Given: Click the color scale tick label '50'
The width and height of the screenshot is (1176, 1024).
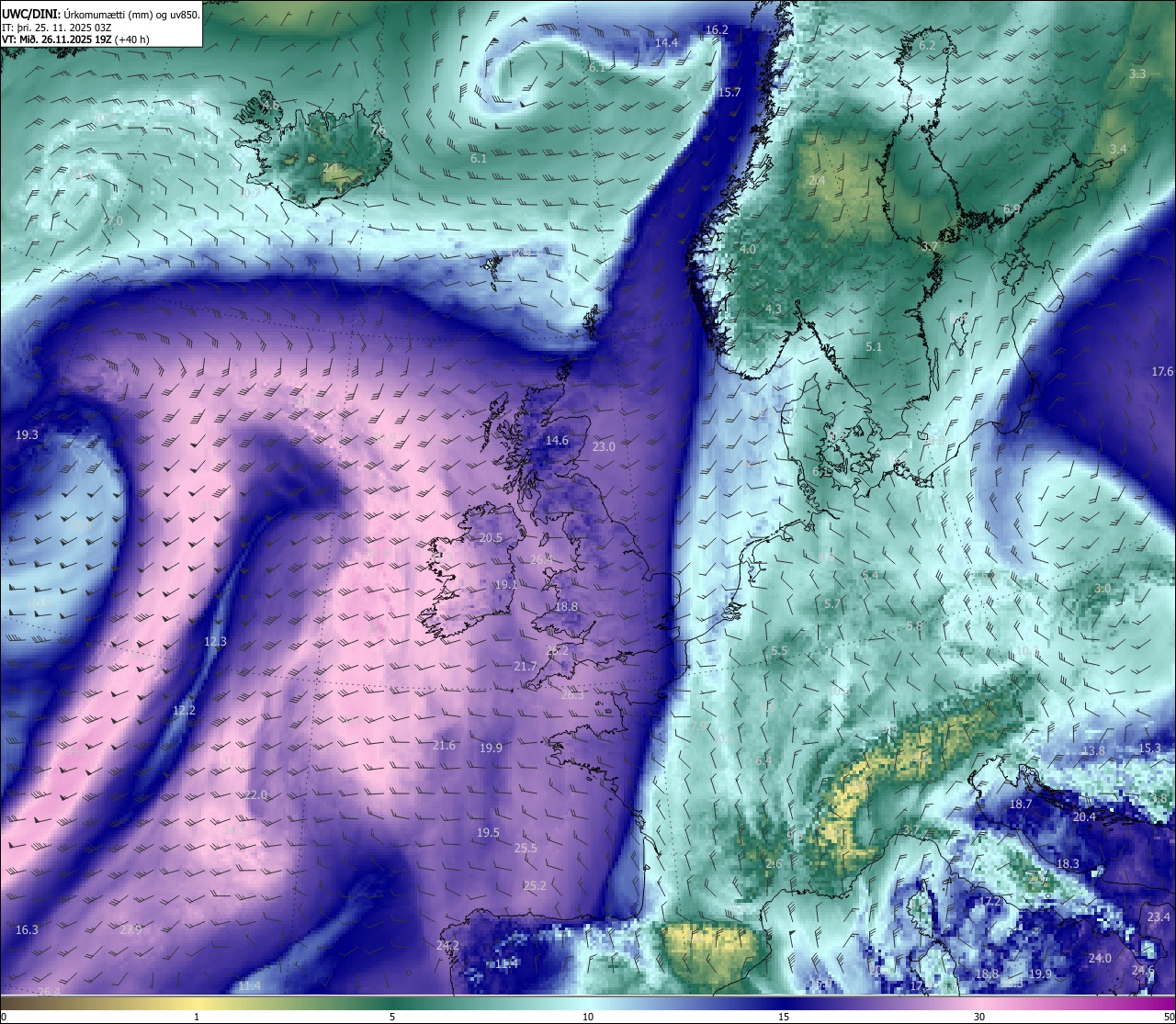Looking at the screenshot, I should (1169, 1017).
